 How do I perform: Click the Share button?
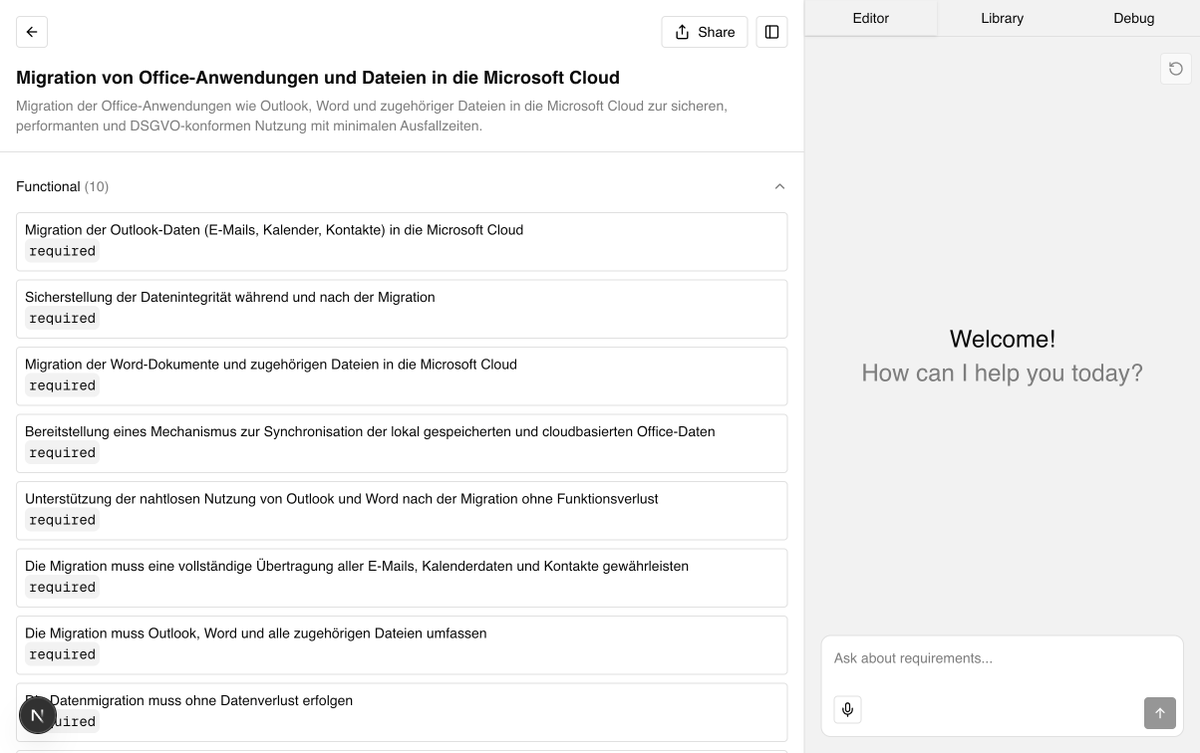tap(705, 32)
